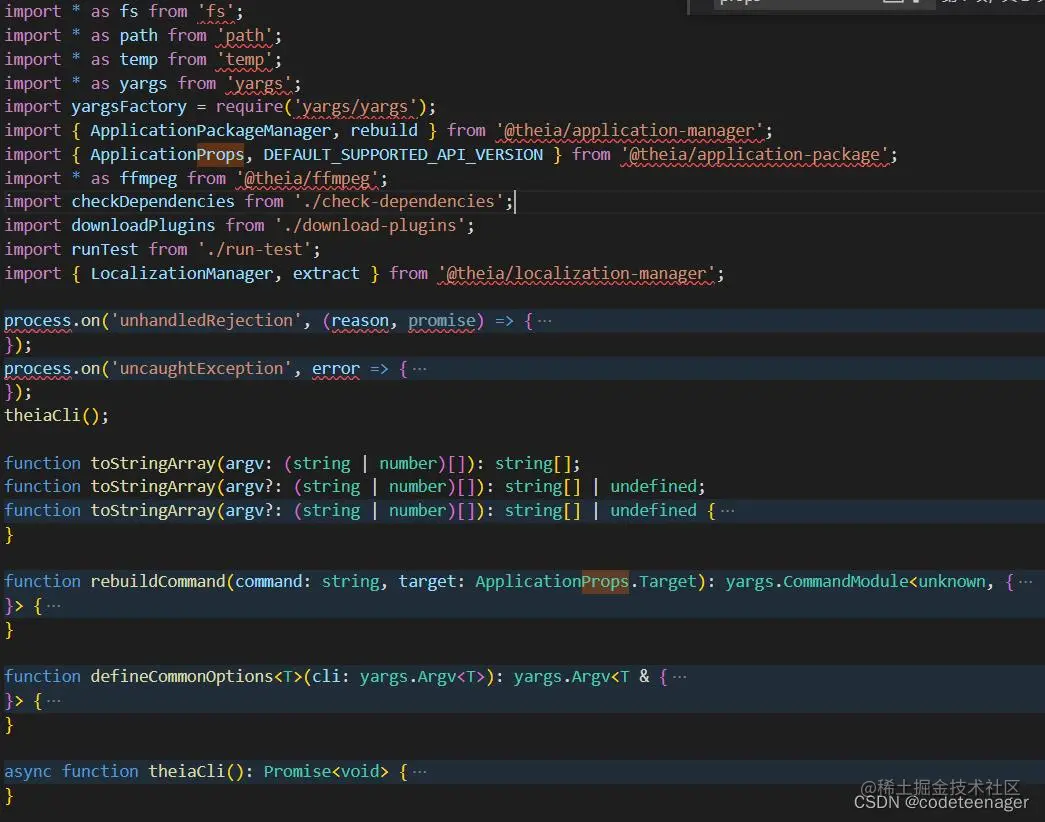Select the checkDependencies import name
The height and width of the screenshot is (822, 1045).
[153, 201]
